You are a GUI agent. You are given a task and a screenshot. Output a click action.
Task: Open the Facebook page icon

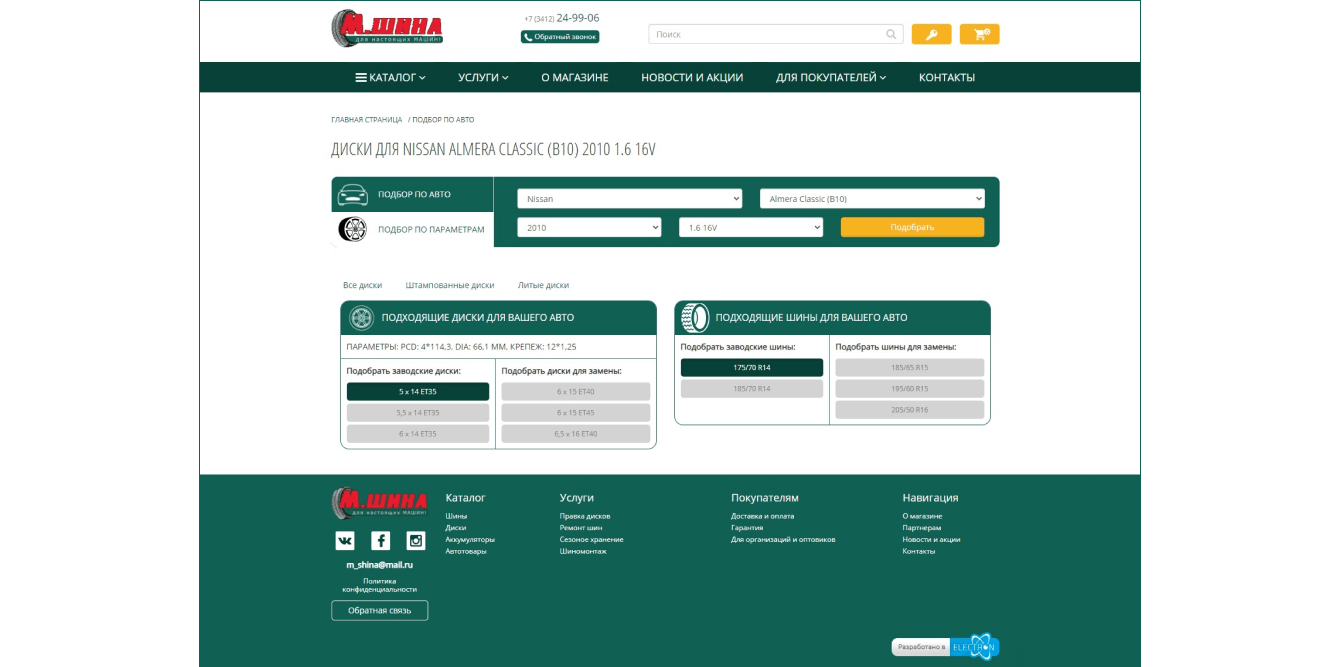pos(380,541)
